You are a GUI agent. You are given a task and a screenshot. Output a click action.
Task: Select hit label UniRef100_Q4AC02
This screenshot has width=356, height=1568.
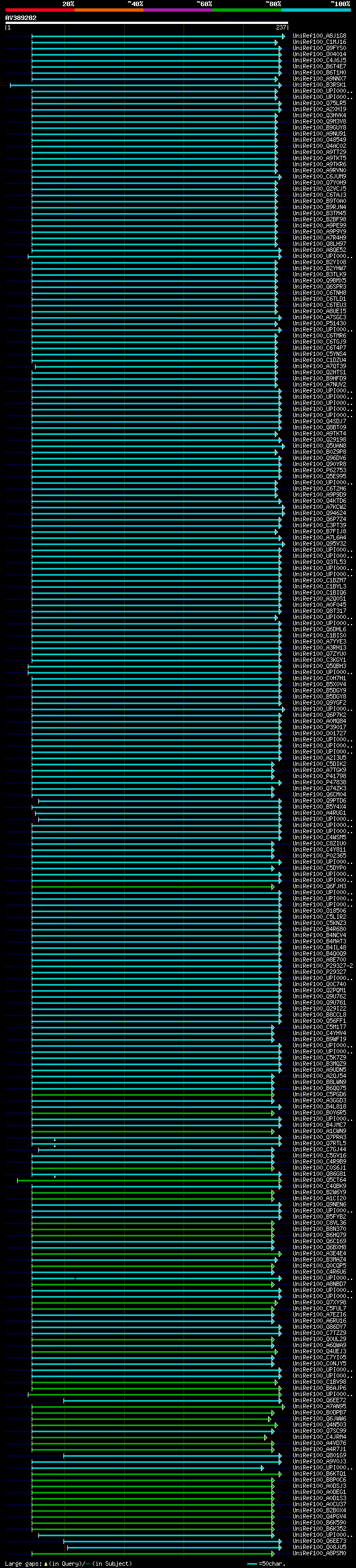[x=319, y=146]
